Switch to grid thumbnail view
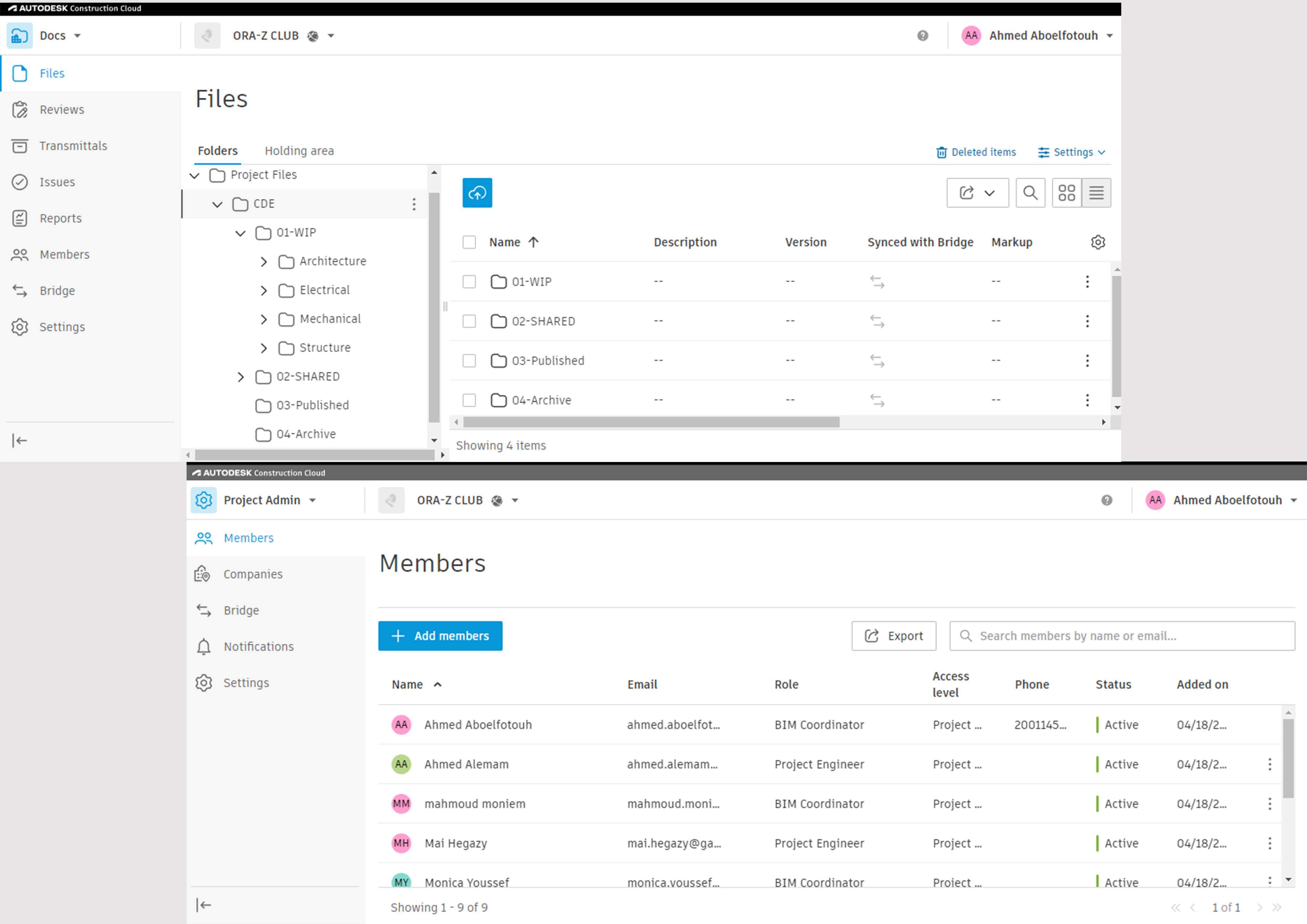This screenshot has width=1307, height=924. [x=1066, y=193]
